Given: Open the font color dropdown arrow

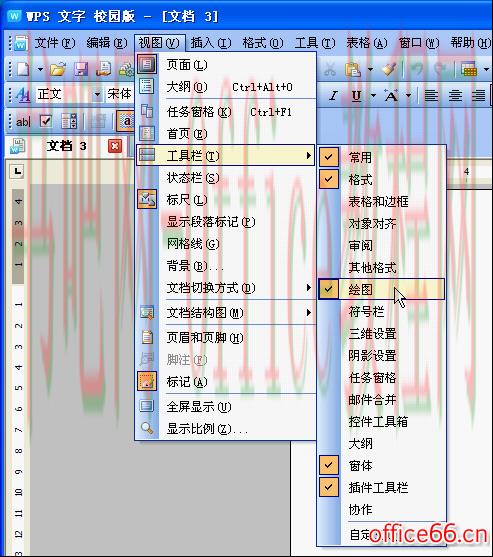Looking at the screenshot, I should pyautogui.click(x=408, y=95).
